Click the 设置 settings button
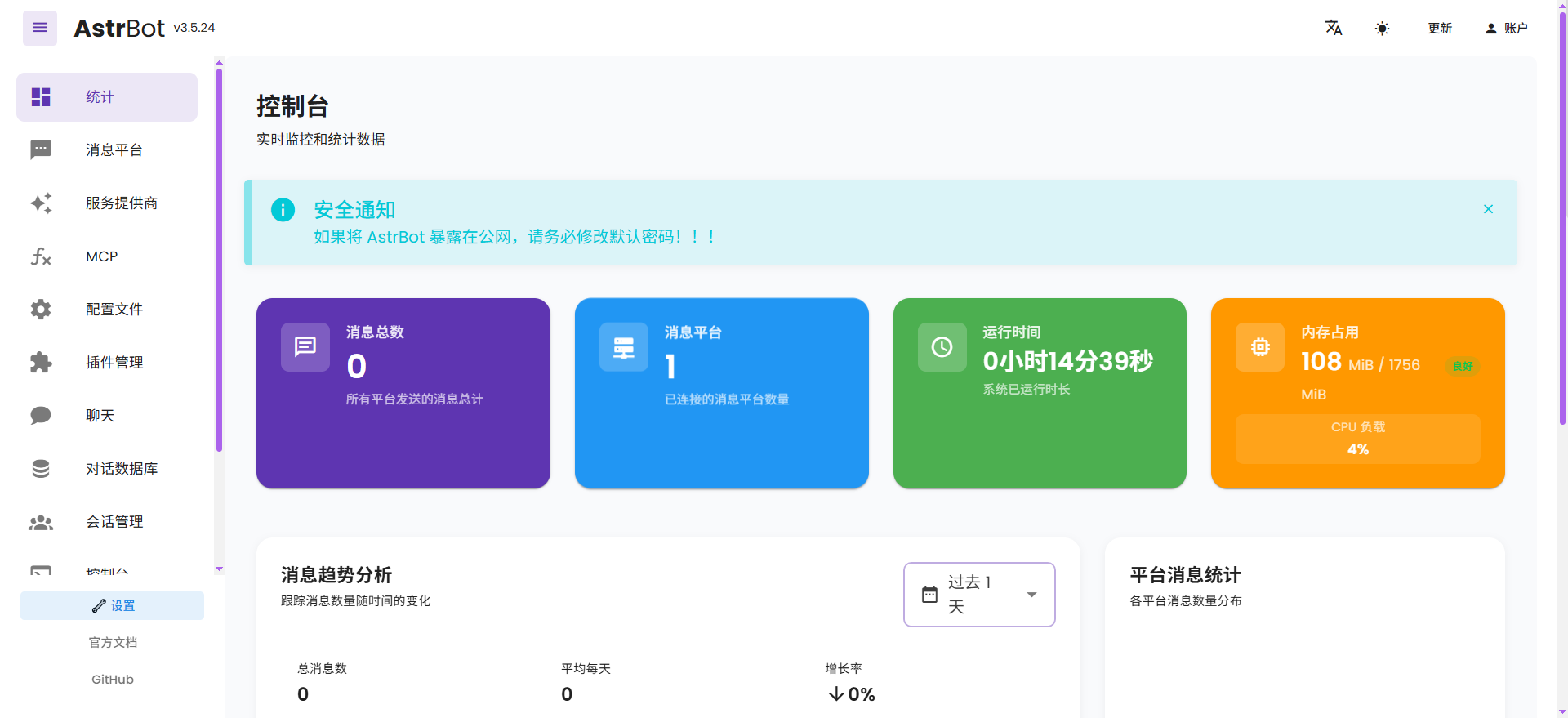 (x=113, y=605)
